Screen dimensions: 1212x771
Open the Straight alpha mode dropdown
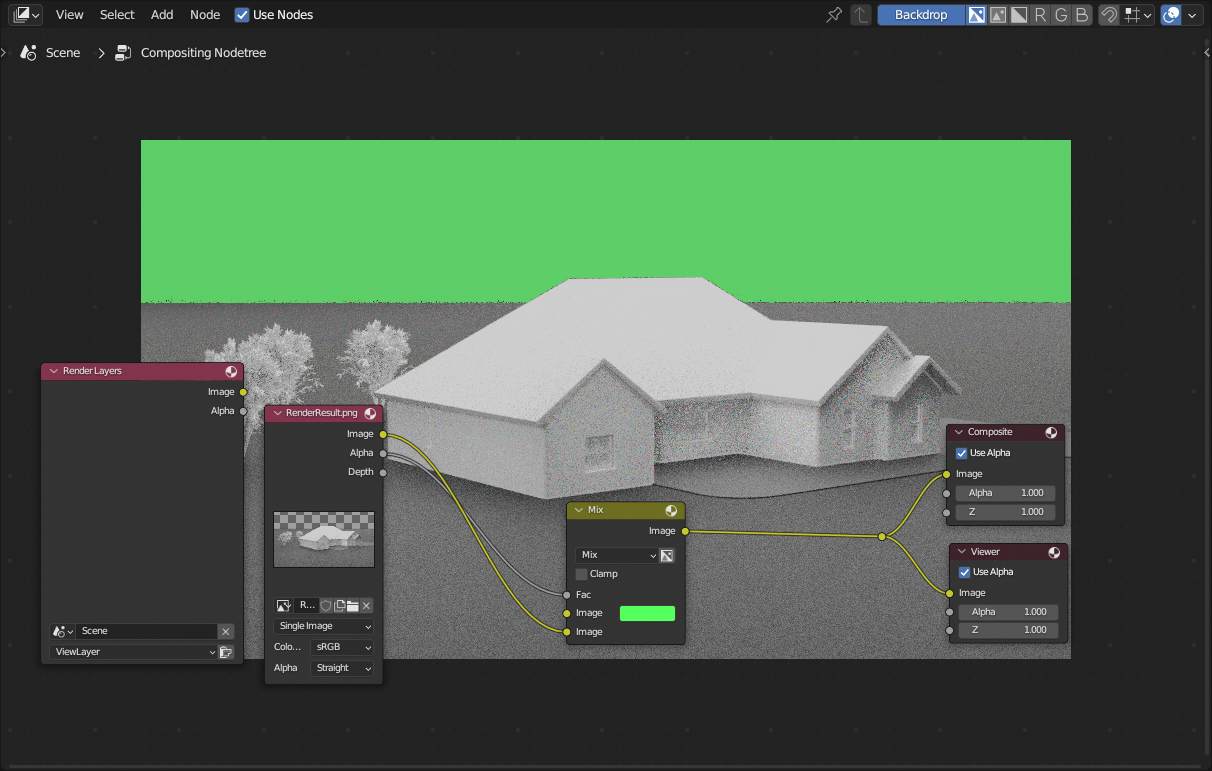point(343,668)
